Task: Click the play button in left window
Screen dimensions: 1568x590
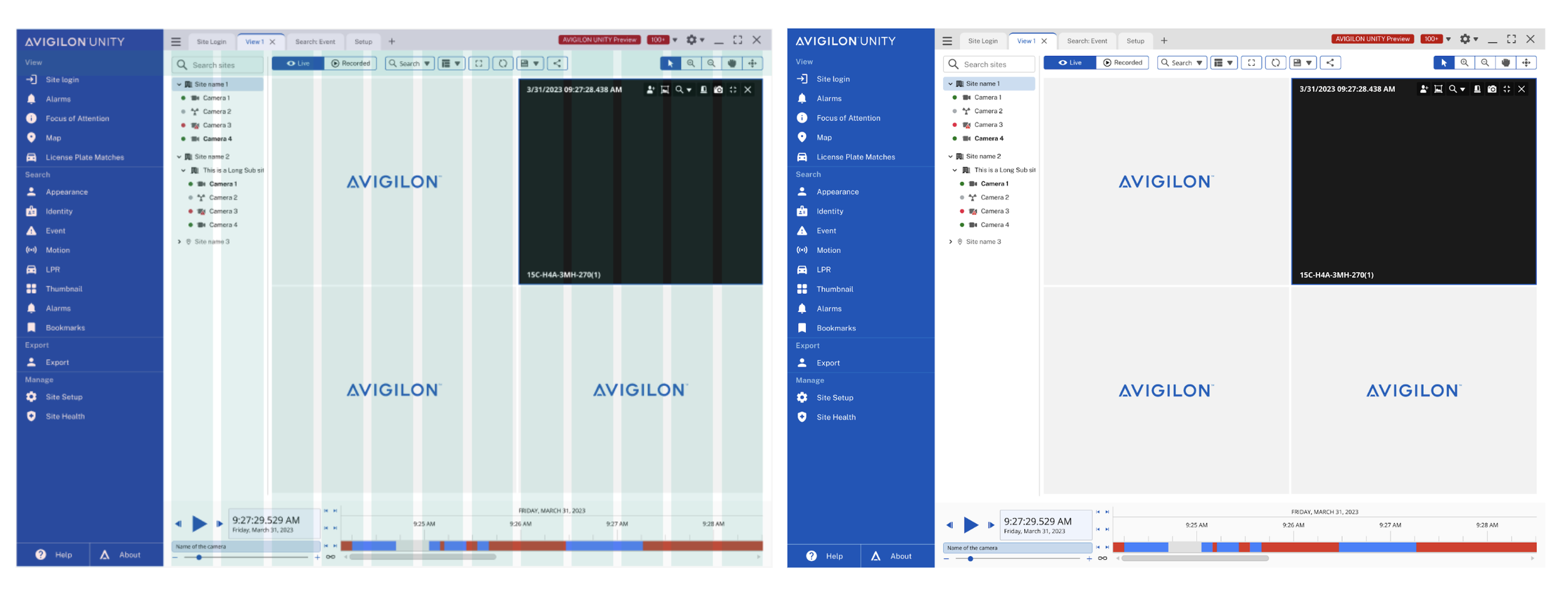Action: (199, 523)
